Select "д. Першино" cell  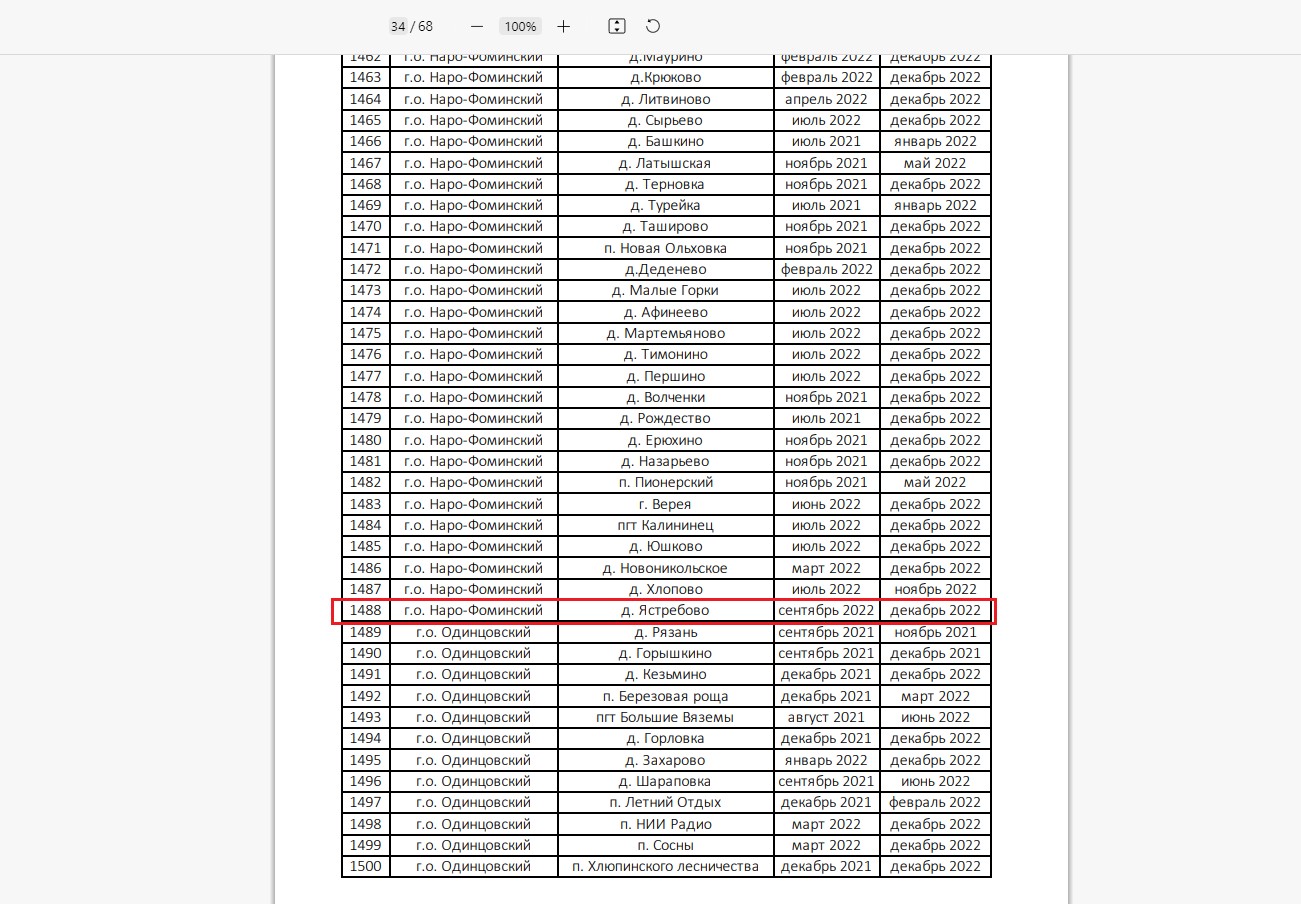click(x=665, y=376)
